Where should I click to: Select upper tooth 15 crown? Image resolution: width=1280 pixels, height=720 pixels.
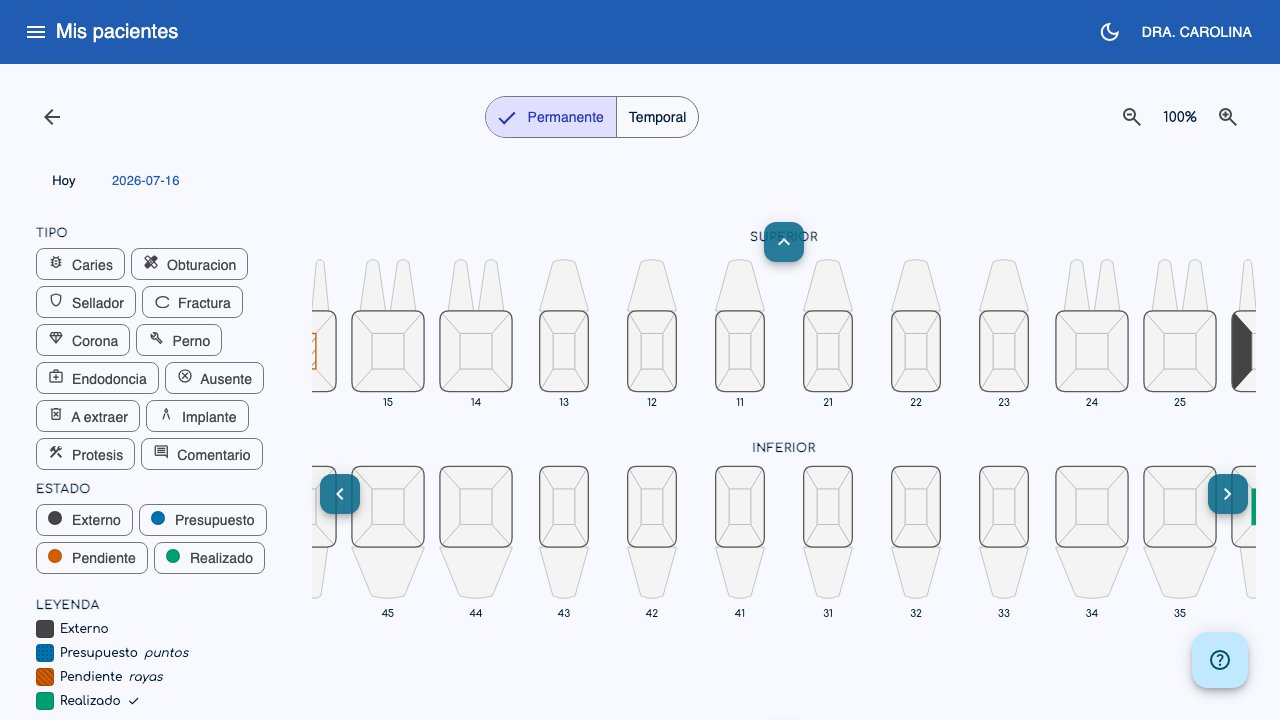(x=388, y=351)
